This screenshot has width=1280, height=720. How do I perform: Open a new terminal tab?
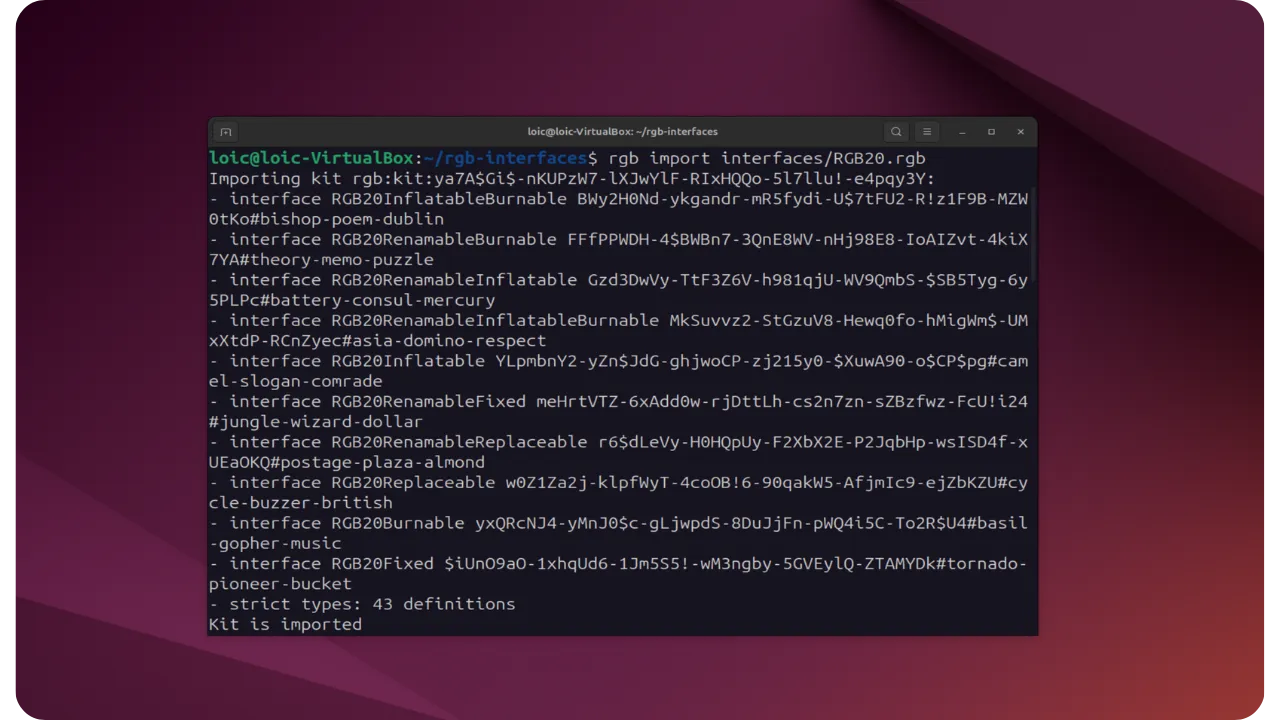225,131
